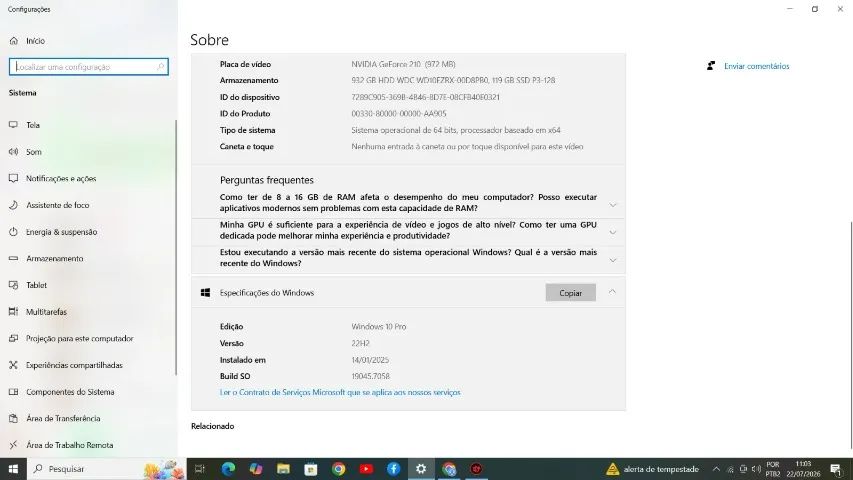This screenshot has height=480, width=853.
Task: Open Notificações e ações settings
Action: coord(53,179)
